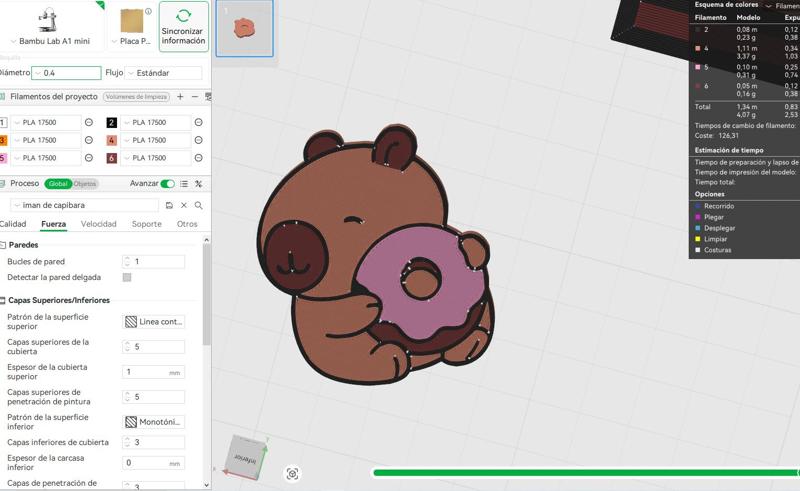Image resolution: width=800 pixels, height=491 pixels.
Task: Click the edit icon for filament 5
Action: click(89, 158)
